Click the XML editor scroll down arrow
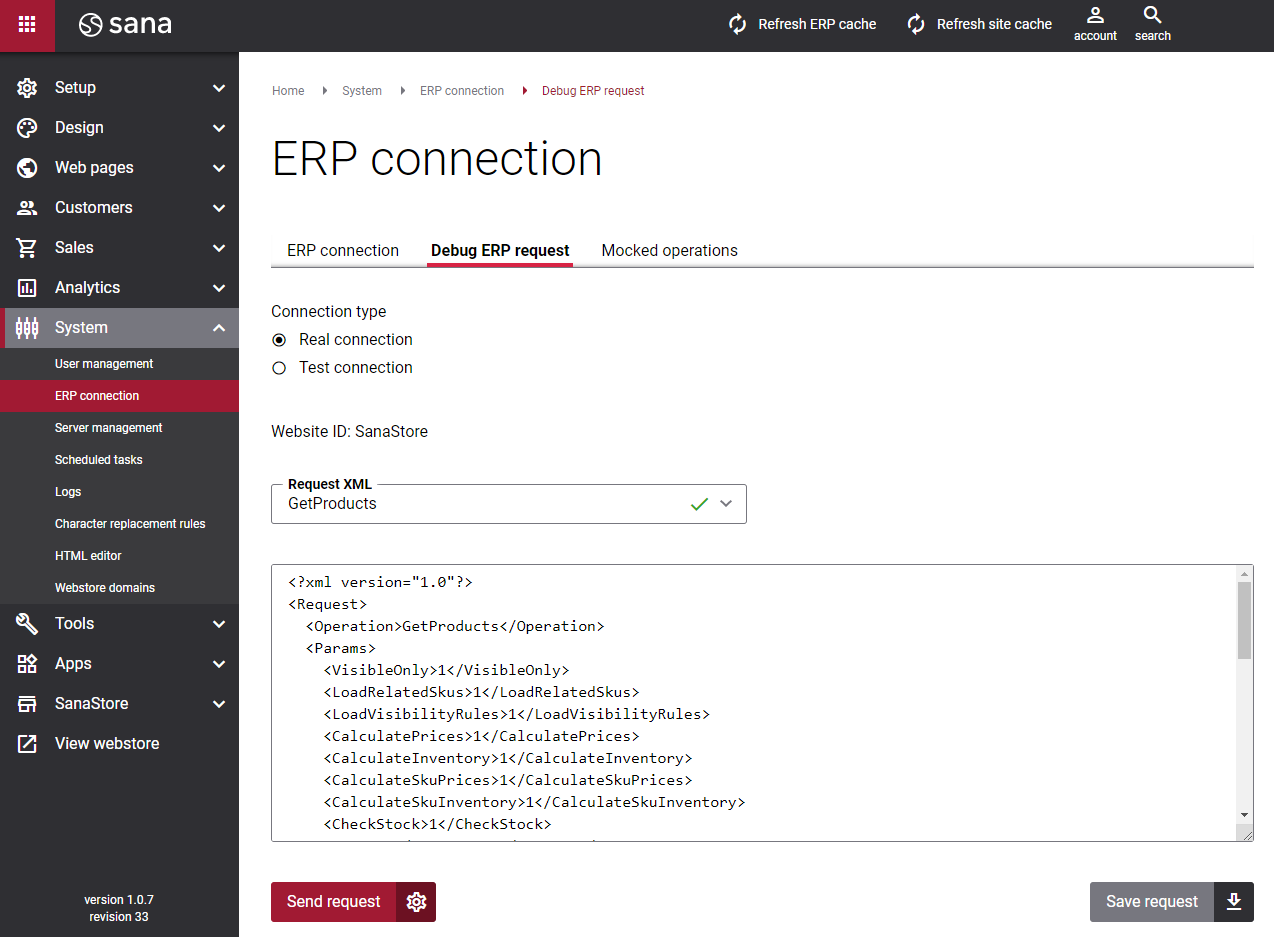This screenshot has height=937, width=1274. click(x=1244, y=816)
